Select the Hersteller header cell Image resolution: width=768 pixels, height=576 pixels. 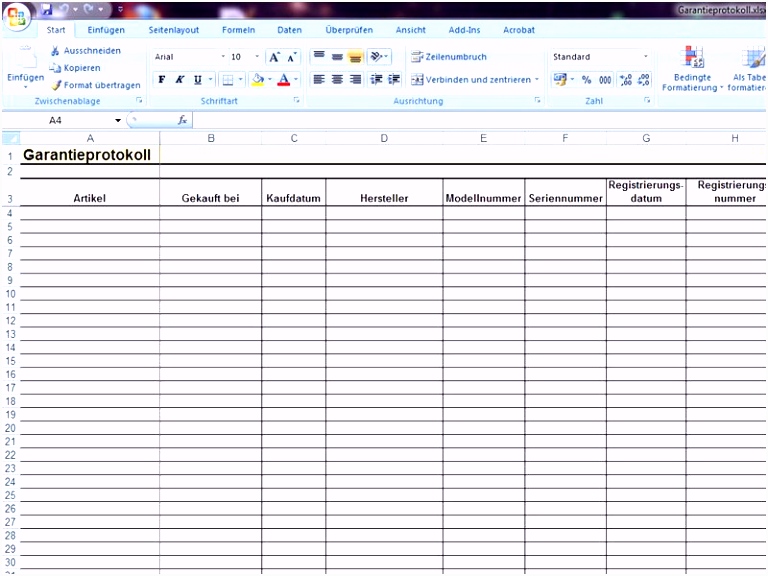coord(384,198)
